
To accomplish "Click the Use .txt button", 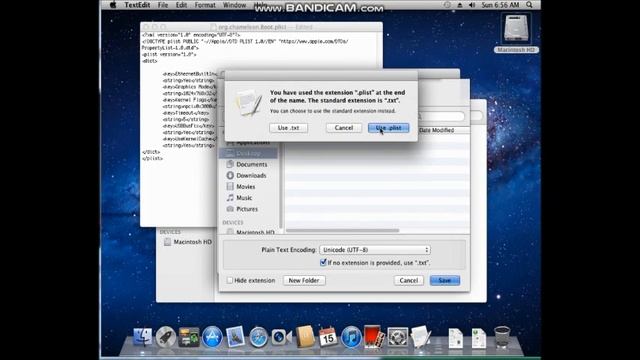I will point(289,128).
